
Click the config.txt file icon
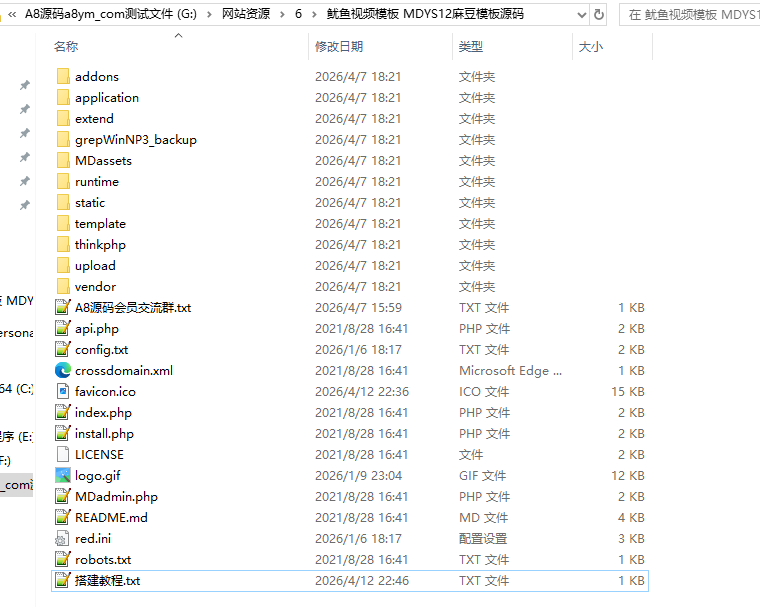point(63,349)
